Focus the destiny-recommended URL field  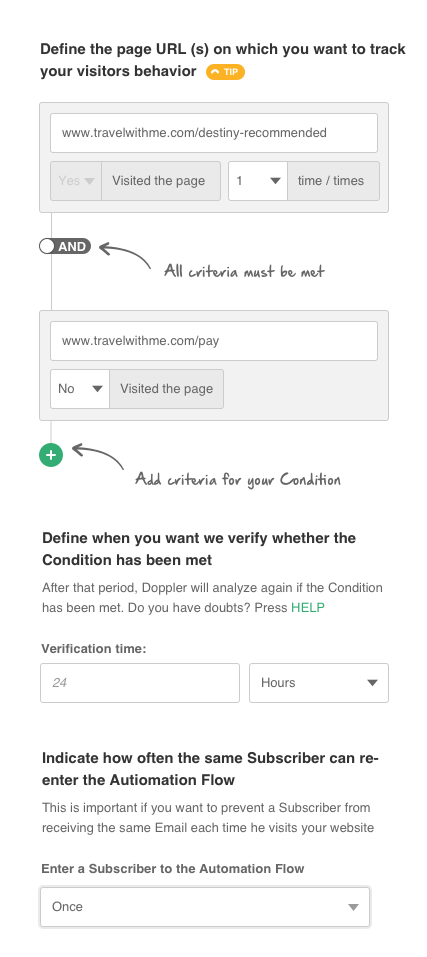click(214, 132)
